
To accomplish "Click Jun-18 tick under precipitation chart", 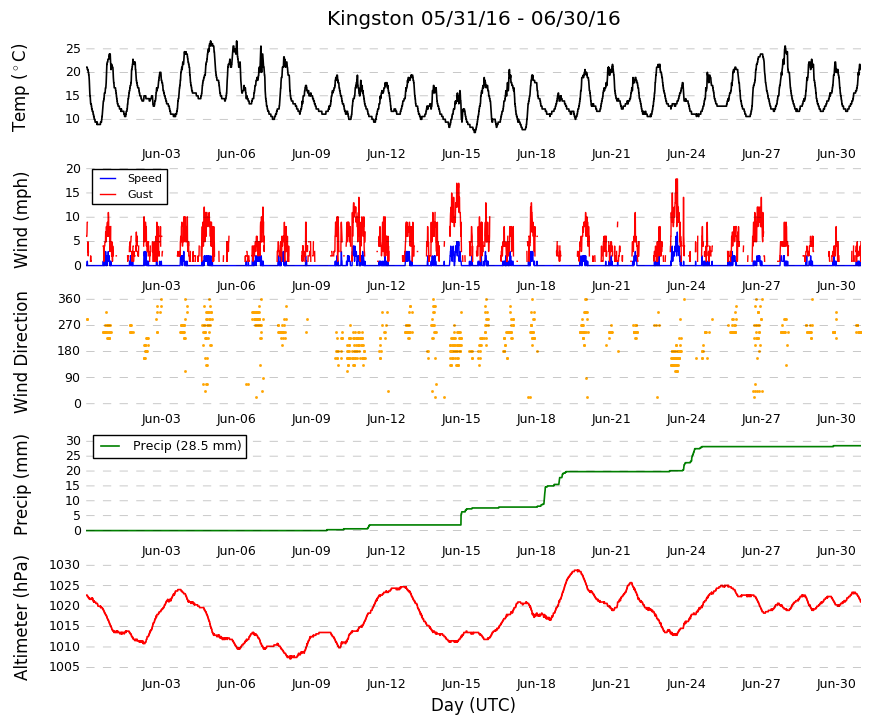I will [536, 551].
